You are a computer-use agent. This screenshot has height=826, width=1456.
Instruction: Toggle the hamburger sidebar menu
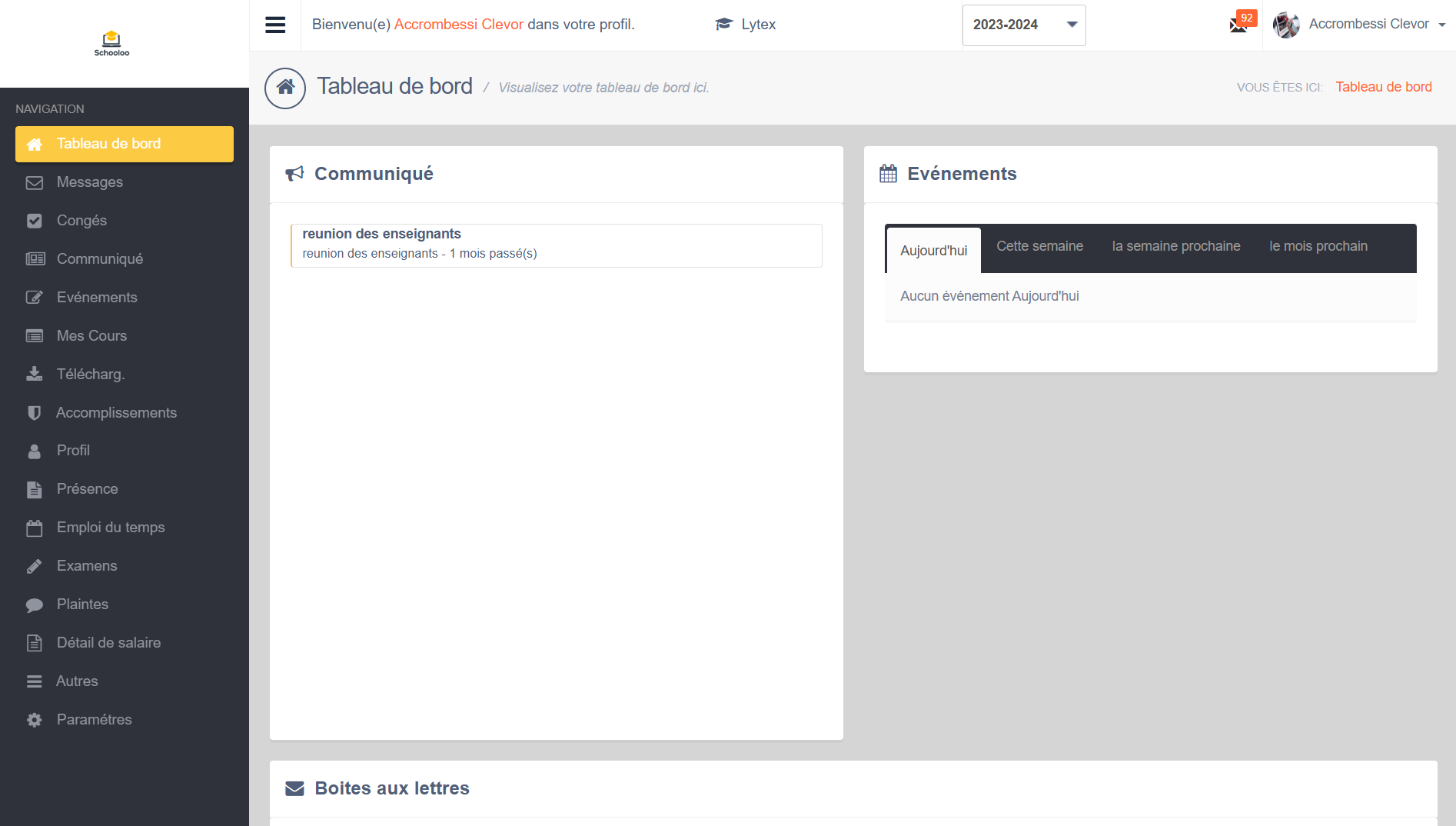tap(275, 25)
